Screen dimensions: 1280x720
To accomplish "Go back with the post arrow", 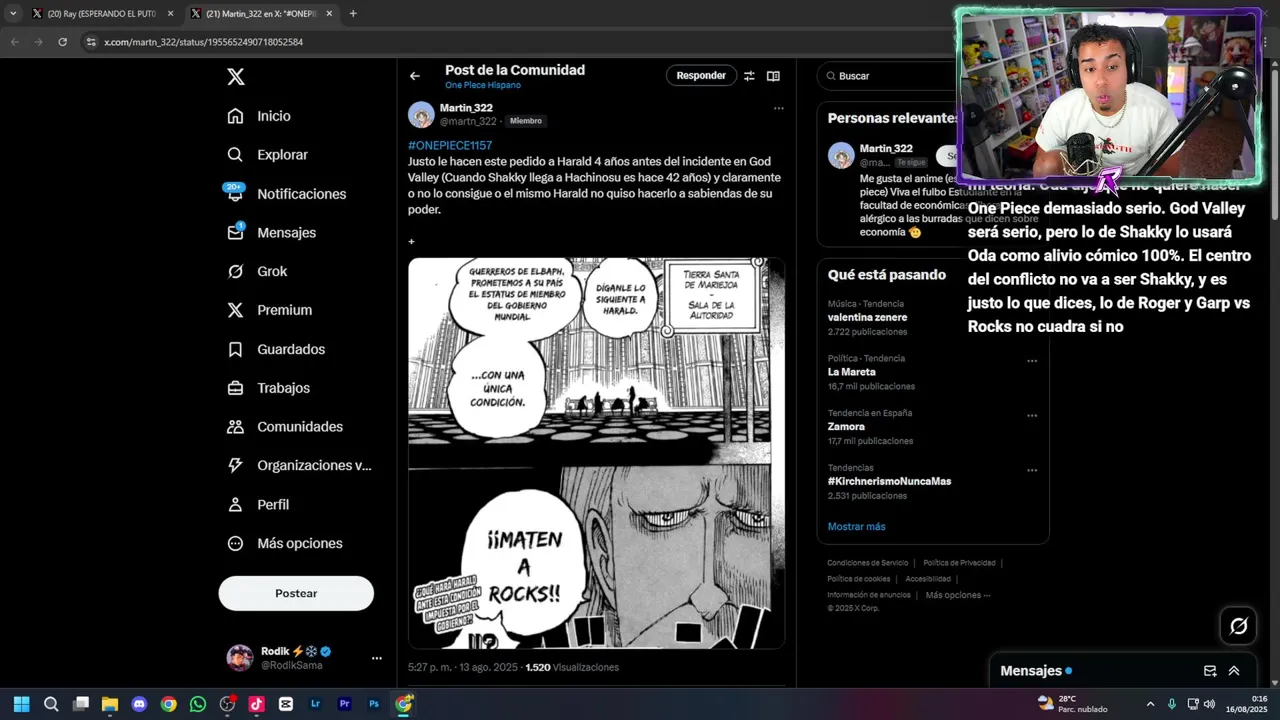I will 414,76.
